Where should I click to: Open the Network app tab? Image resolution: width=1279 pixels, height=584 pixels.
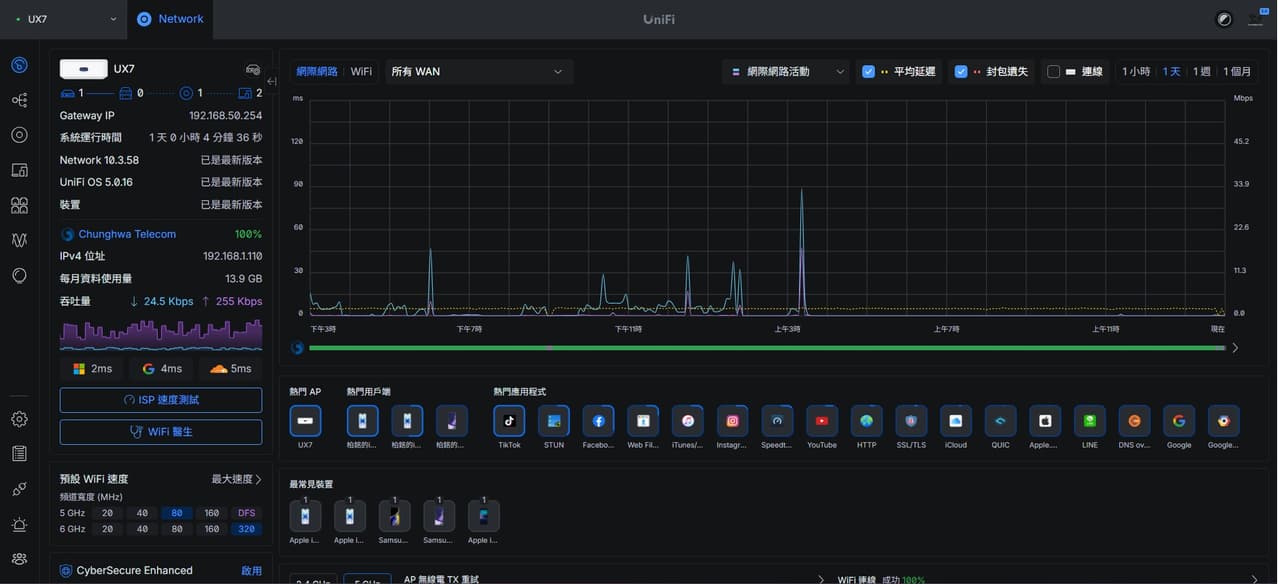[170, 19]
